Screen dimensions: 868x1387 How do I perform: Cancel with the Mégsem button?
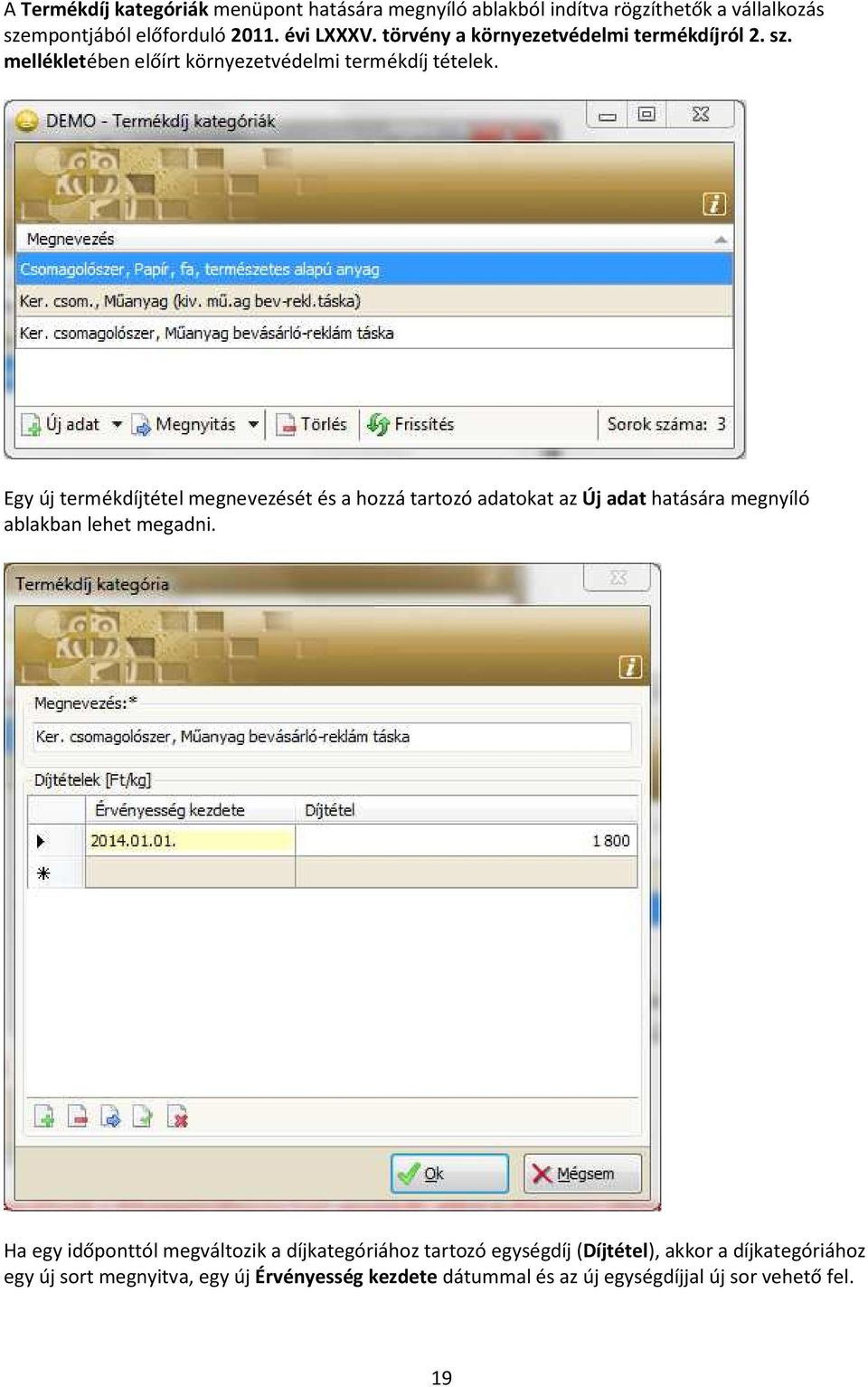(582, 1174)
